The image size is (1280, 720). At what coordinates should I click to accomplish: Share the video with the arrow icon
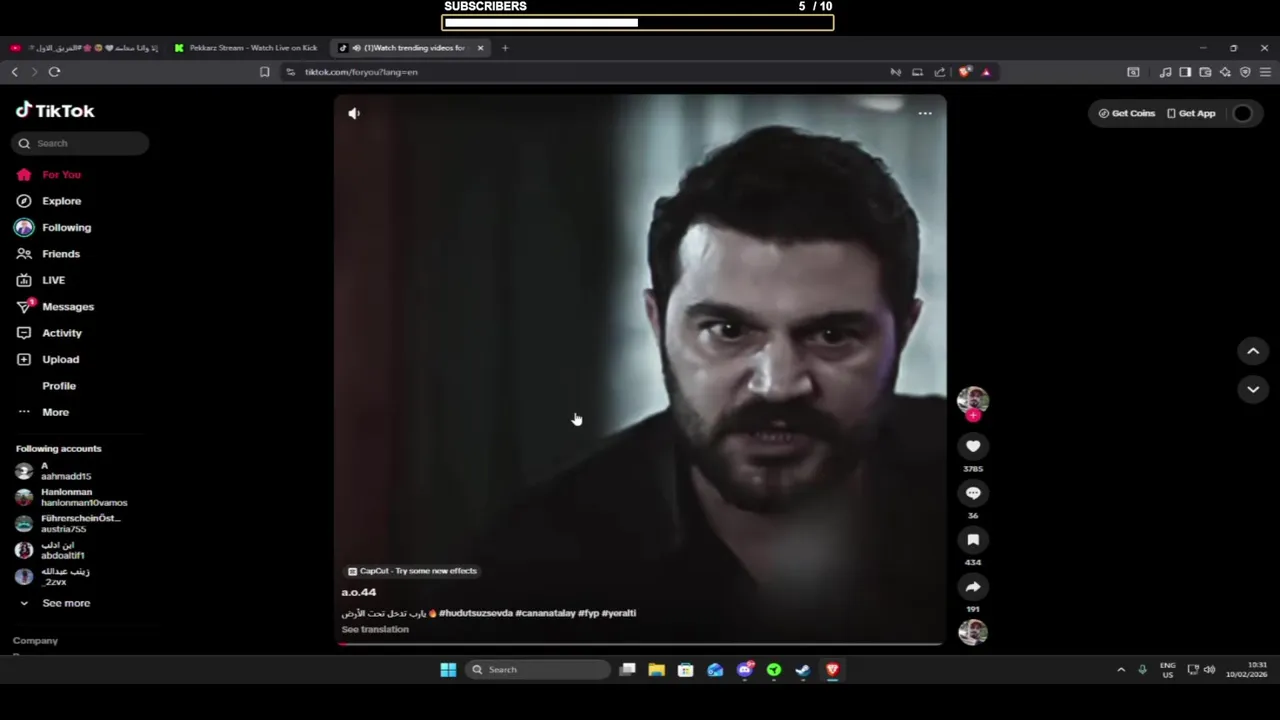[973, 587]
